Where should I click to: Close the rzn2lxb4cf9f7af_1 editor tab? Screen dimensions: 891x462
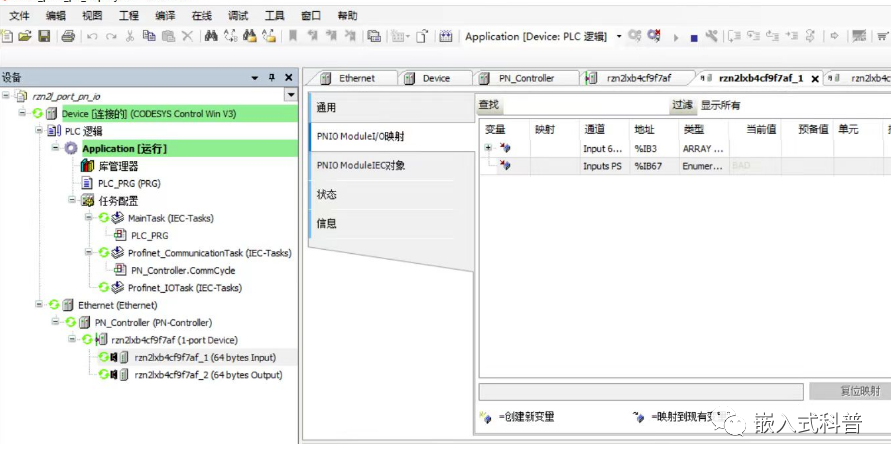click(x=815, y=79)
